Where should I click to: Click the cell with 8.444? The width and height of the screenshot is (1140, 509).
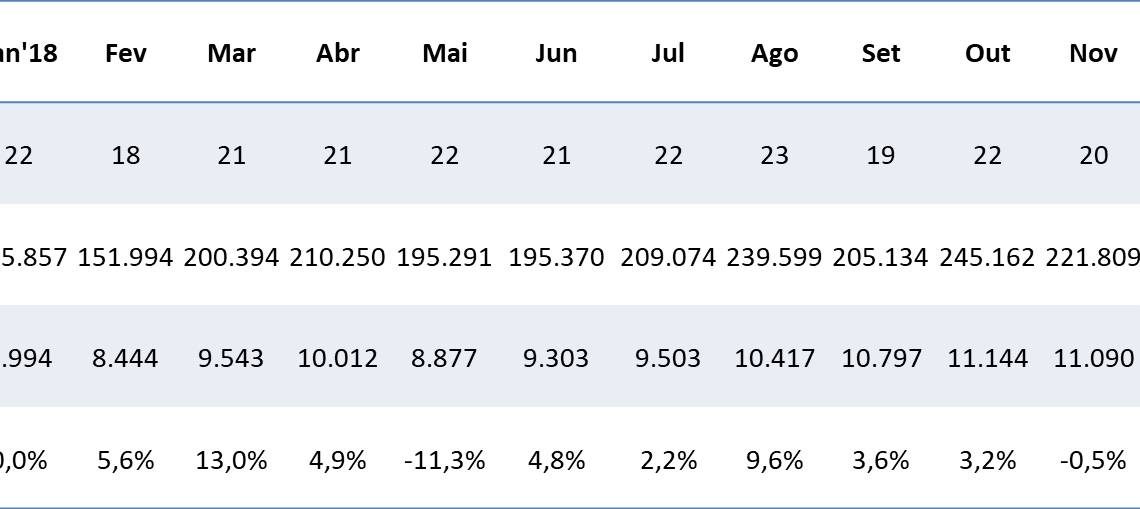126,359
